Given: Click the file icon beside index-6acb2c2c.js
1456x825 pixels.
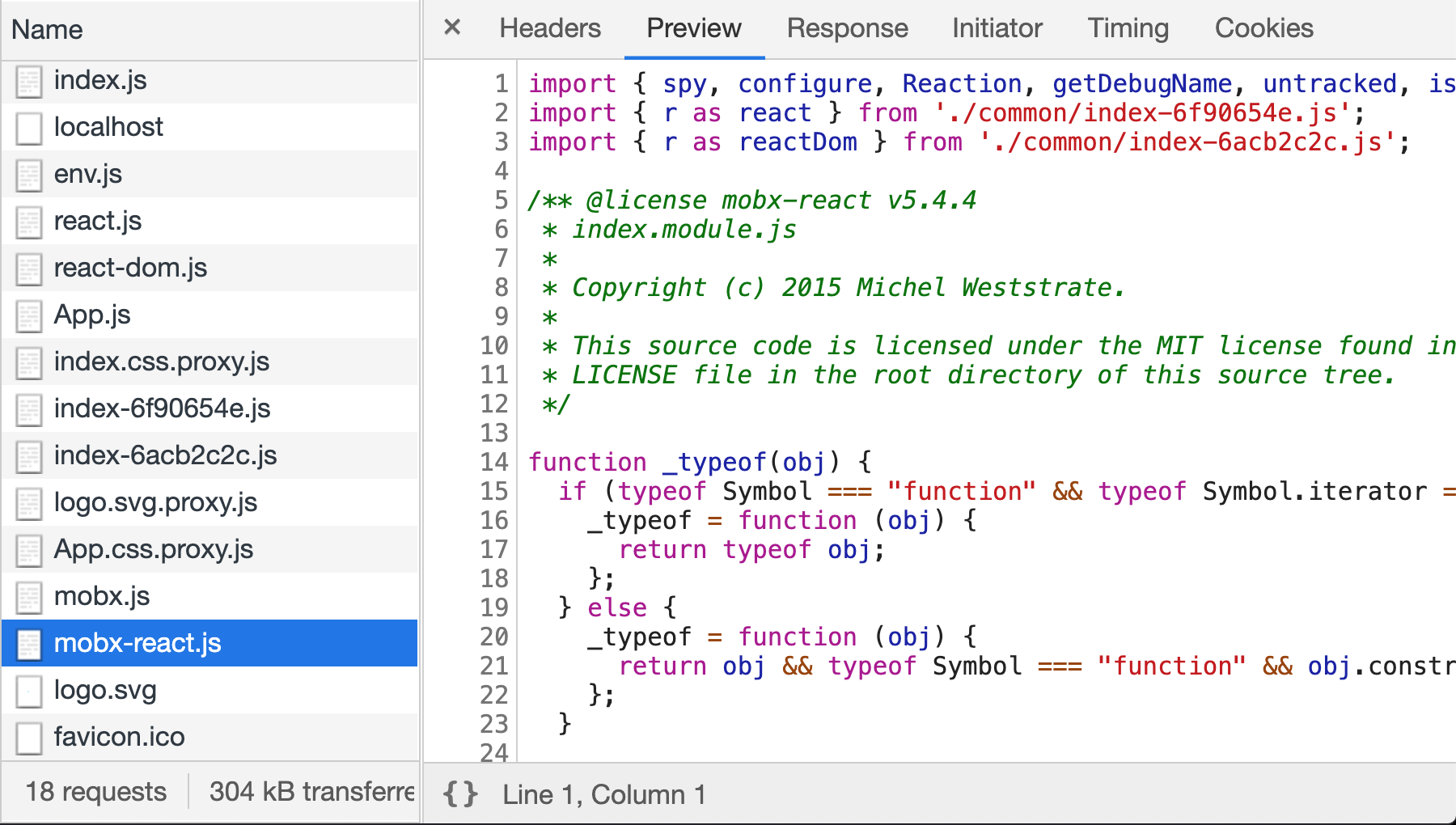Looking at the screenshot, I should coord(29,457).
